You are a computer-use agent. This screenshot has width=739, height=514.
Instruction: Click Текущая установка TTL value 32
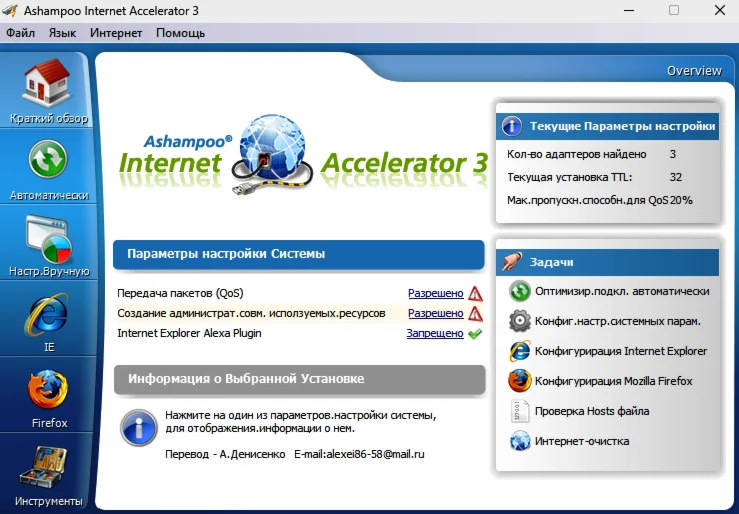676,177
